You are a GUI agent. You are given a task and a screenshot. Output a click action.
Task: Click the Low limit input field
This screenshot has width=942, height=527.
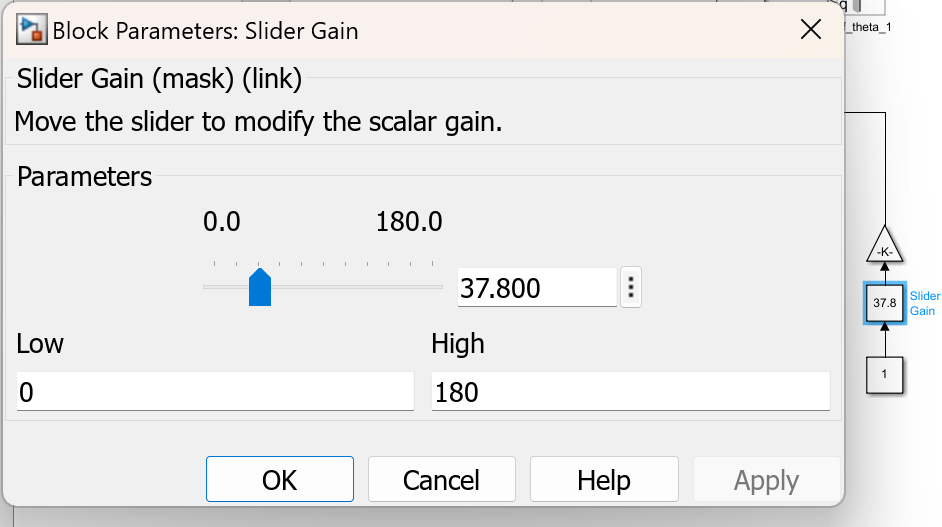tap(215, 392)
